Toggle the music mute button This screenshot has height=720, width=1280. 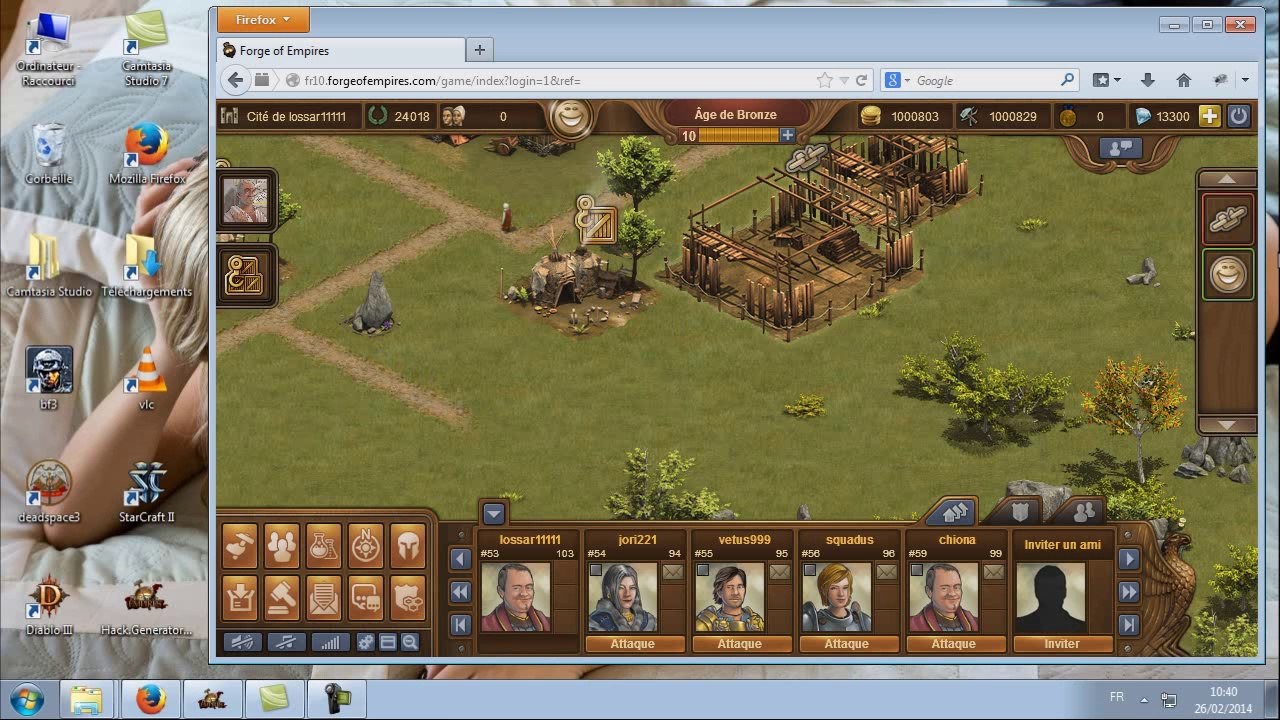click(286, 642)
